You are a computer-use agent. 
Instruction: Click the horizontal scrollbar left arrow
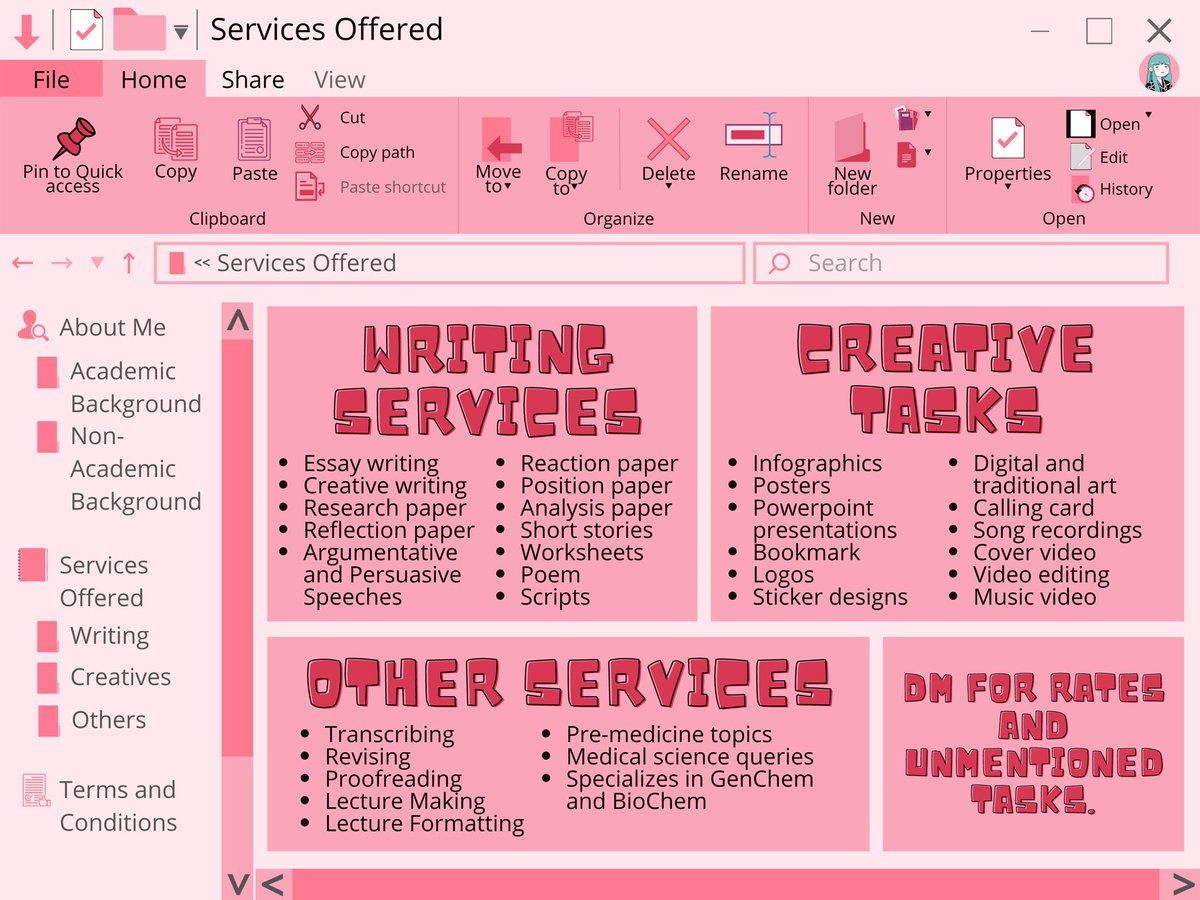(x=273, y=884)
